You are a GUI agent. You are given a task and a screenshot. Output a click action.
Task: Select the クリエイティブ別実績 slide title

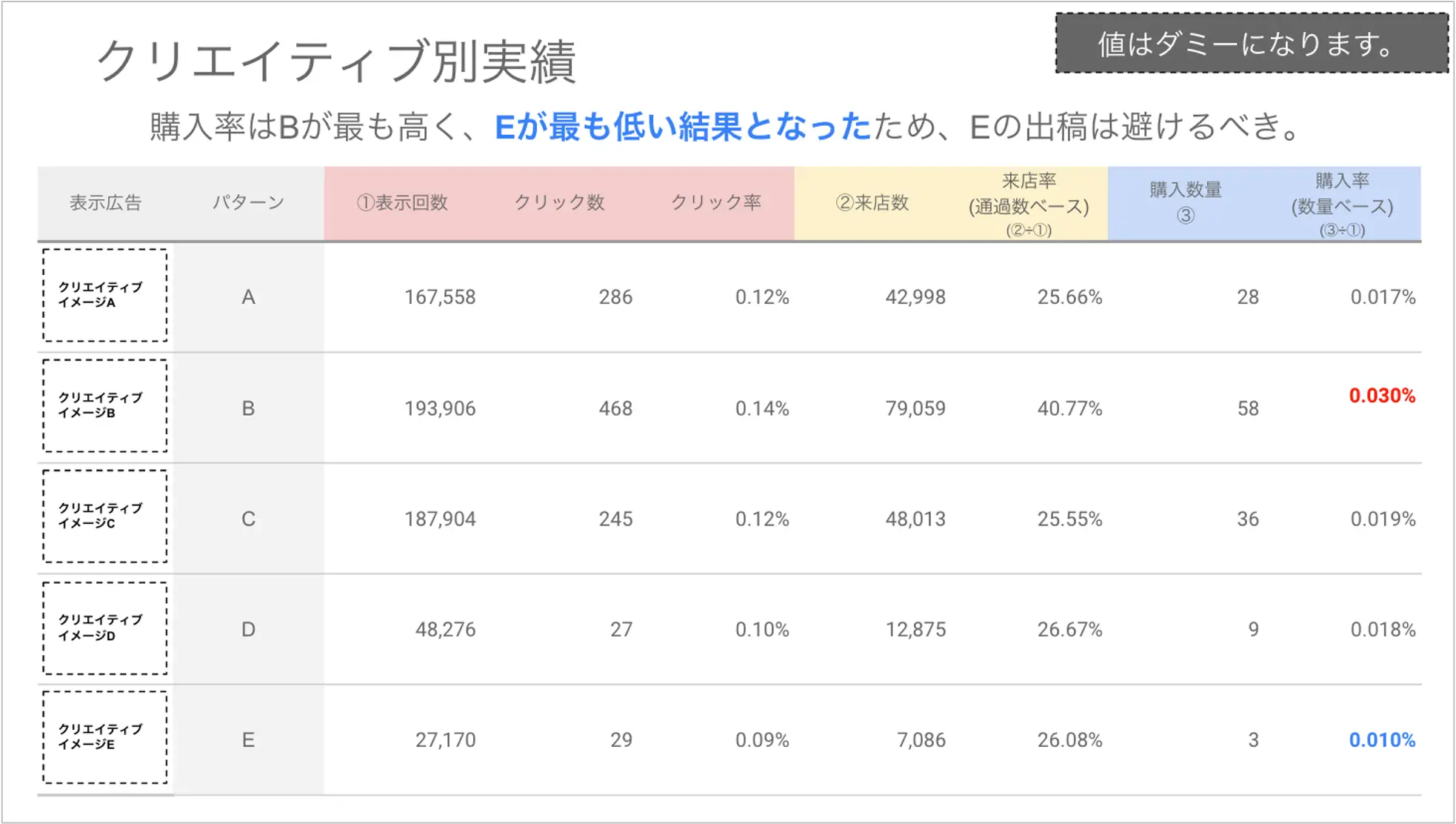336,61
